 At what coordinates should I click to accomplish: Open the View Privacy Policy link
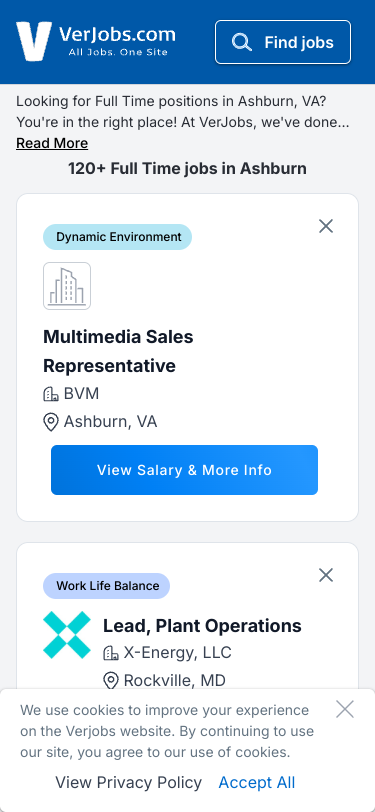pyautogui.click(x=128, y=782)
